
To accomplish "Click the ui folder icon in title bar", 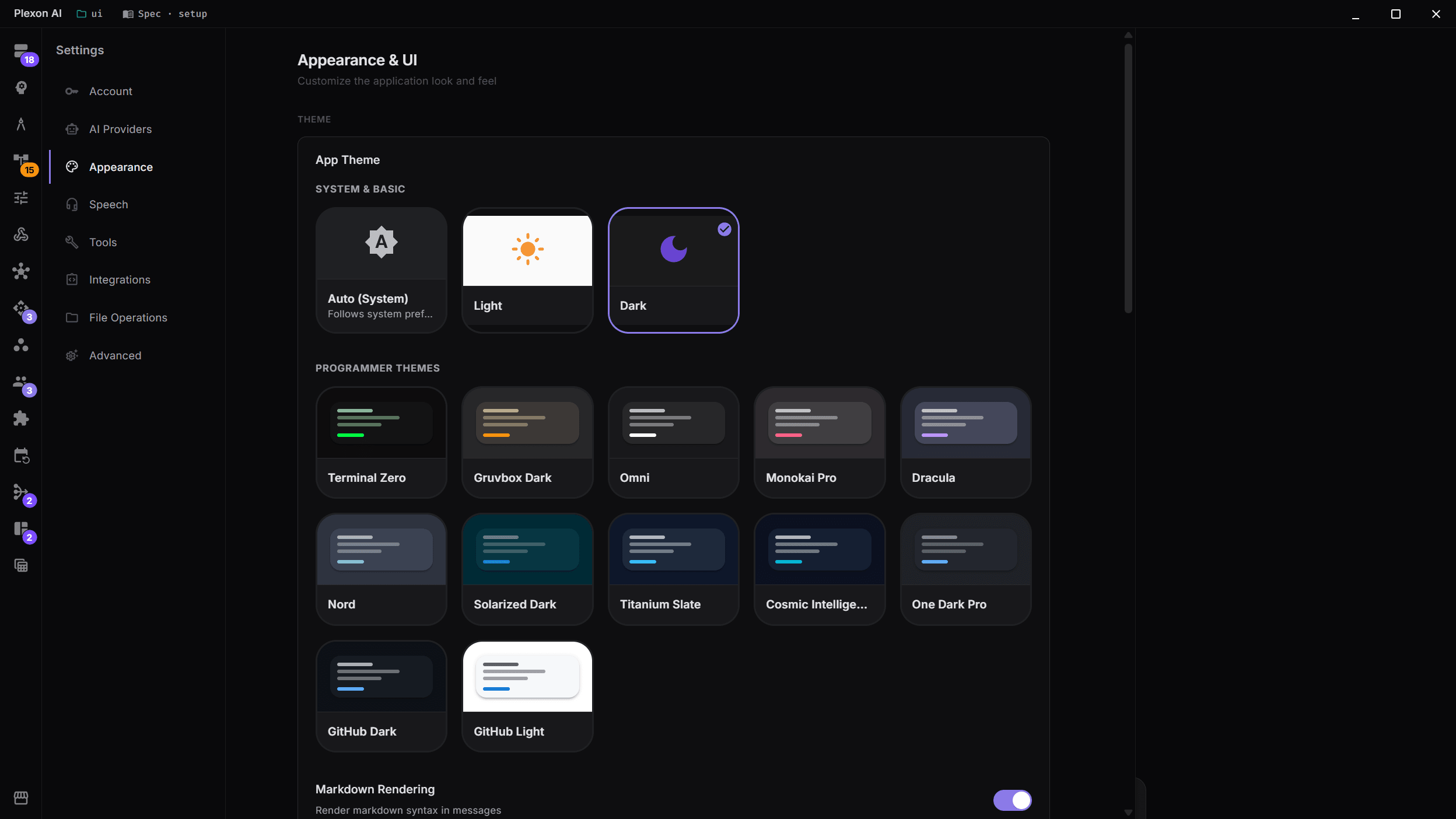I will [82, 14].
